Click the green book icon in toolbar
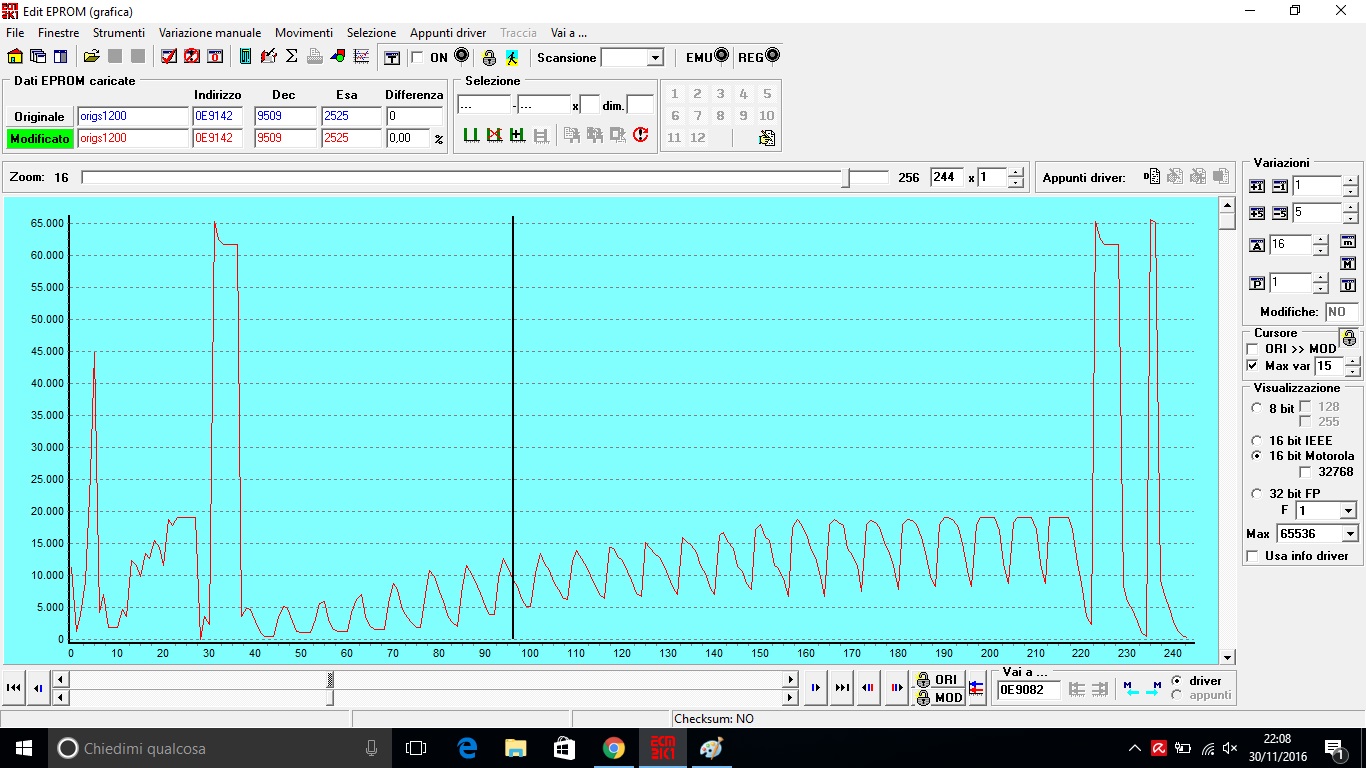The width and height of the screenshot is (1366, 768). (x=246, y=57)
